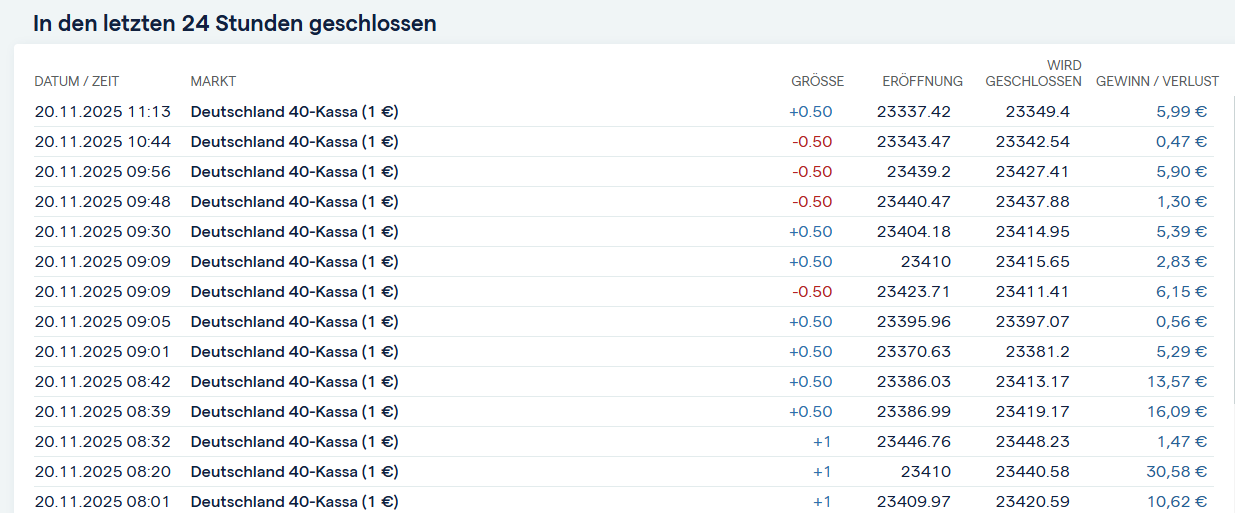Image resolution: width=1235 pixels, height=513 pixels.
Task: Sort by the GRÖSSE column header
Action: coord(817,81)
